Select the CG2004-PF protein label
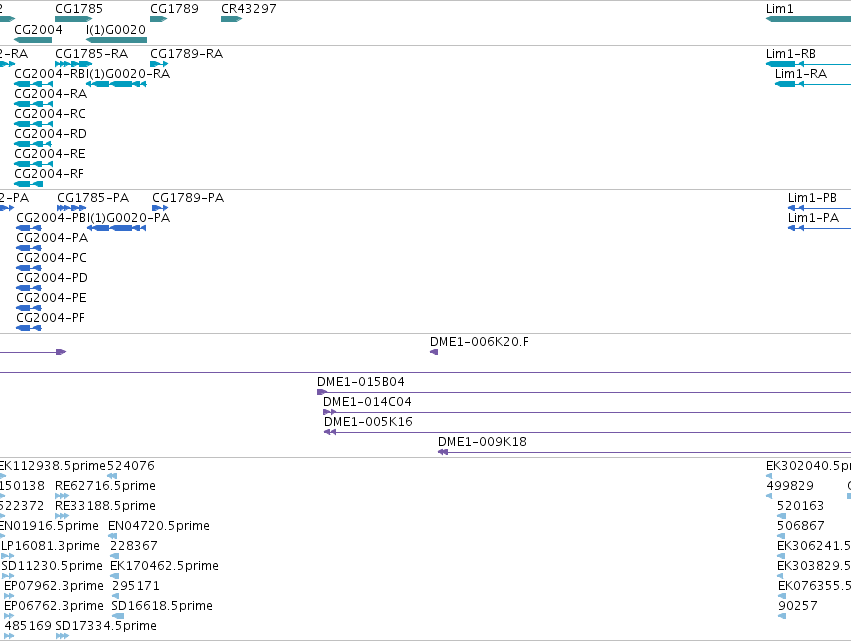Screen dimensions: 851x641 (x=50, y=318)
